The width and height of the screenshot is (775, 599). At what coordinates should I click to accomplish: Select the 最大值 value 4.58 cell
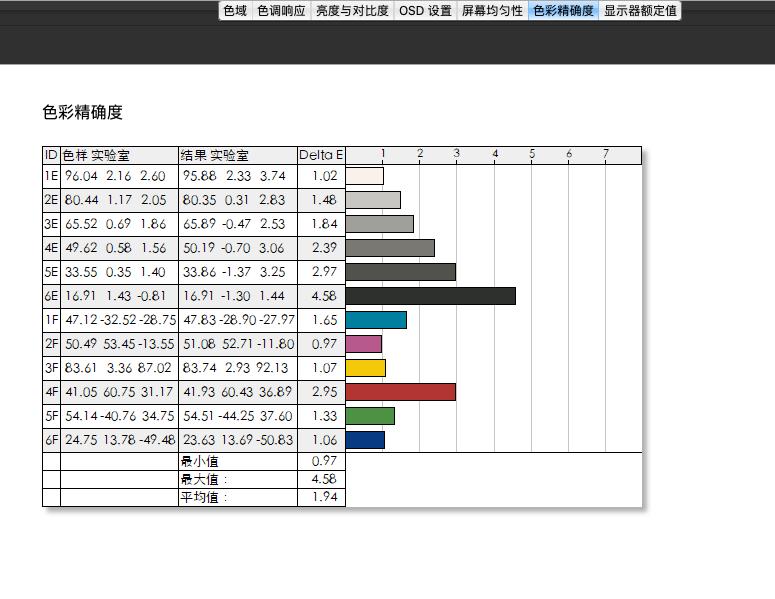click(321, 479)
